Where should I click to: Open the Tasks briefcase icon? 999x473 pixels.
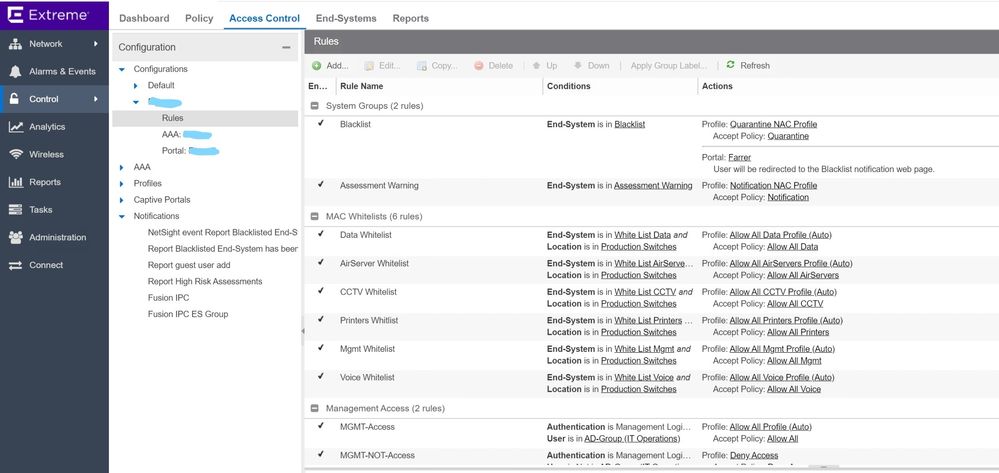click(15, 210)
